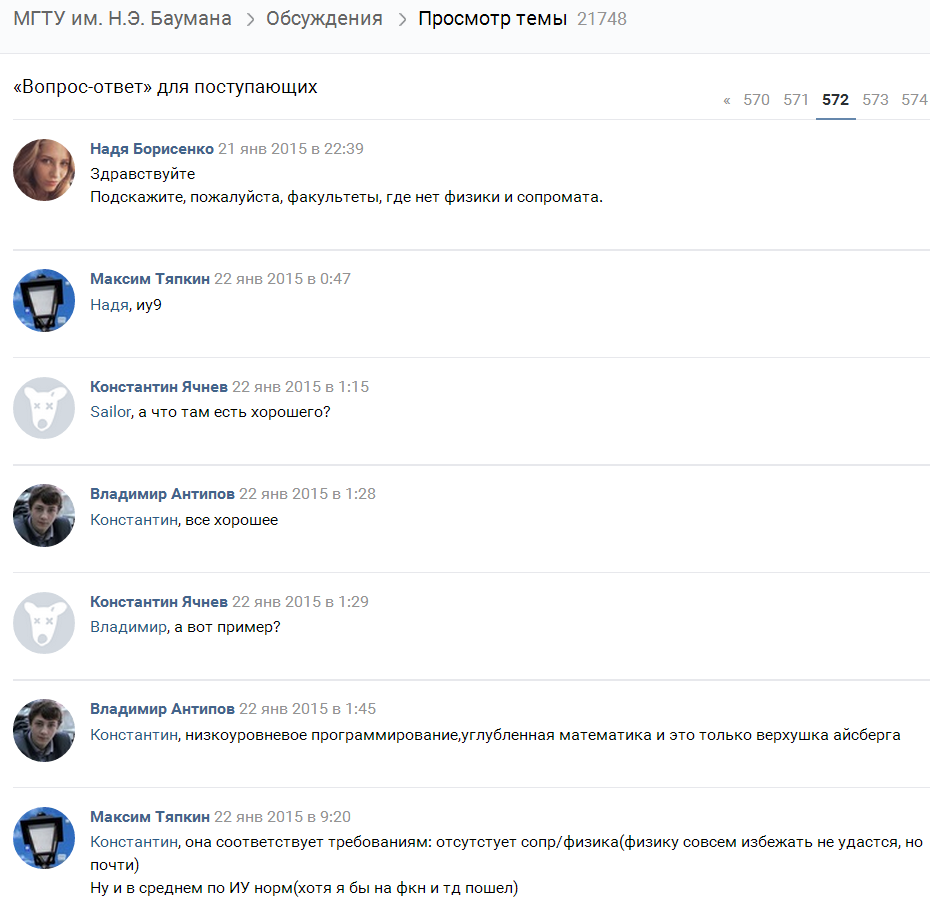Click the Sailor reply mention link

[x=110, y=412]
